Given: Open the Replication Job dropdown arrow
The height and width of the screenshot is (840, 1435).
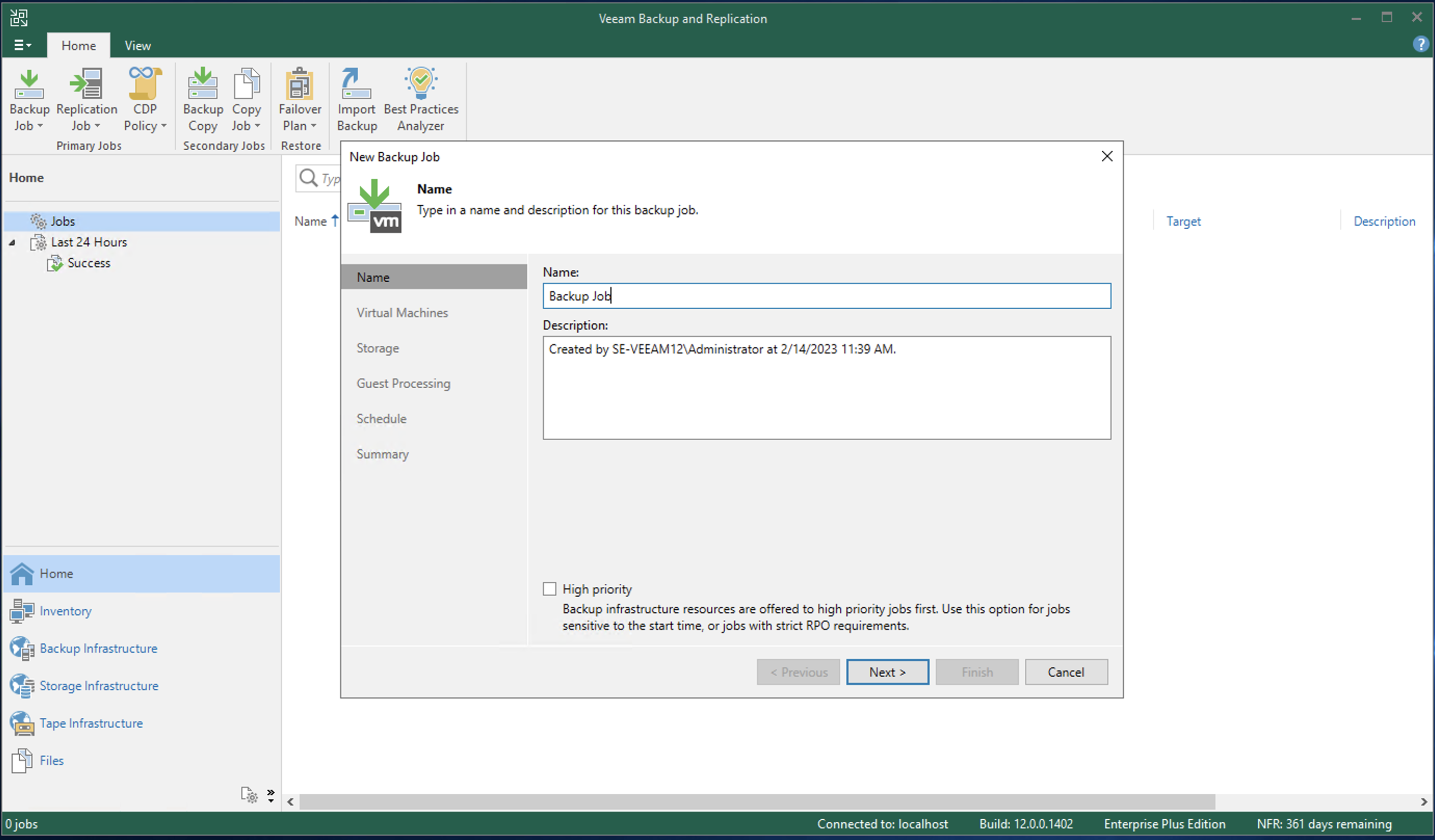Looking at the screenshot, I should tap(97, 126).
